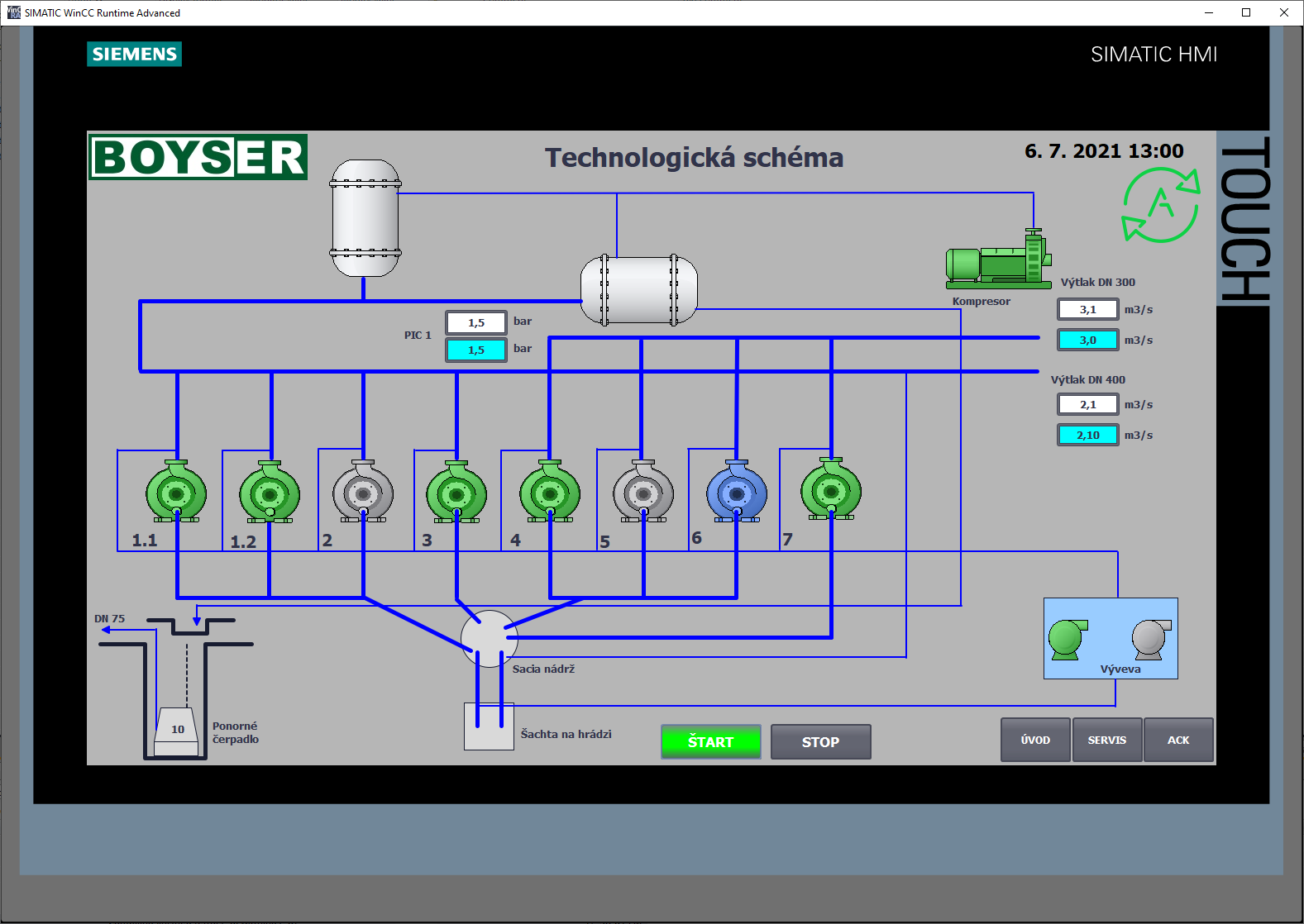Close the WinCC Runtime window

click(x=1284, y=12)
